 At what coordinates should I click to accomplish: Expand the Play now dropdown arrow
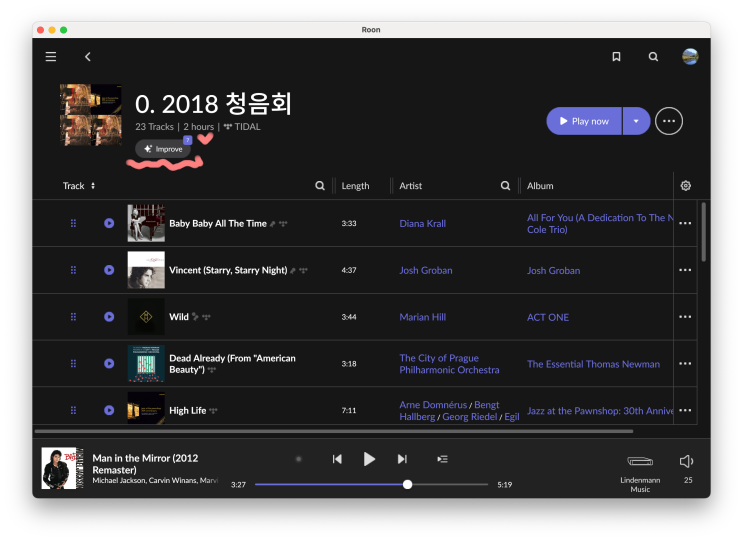(x=636, y=121)
